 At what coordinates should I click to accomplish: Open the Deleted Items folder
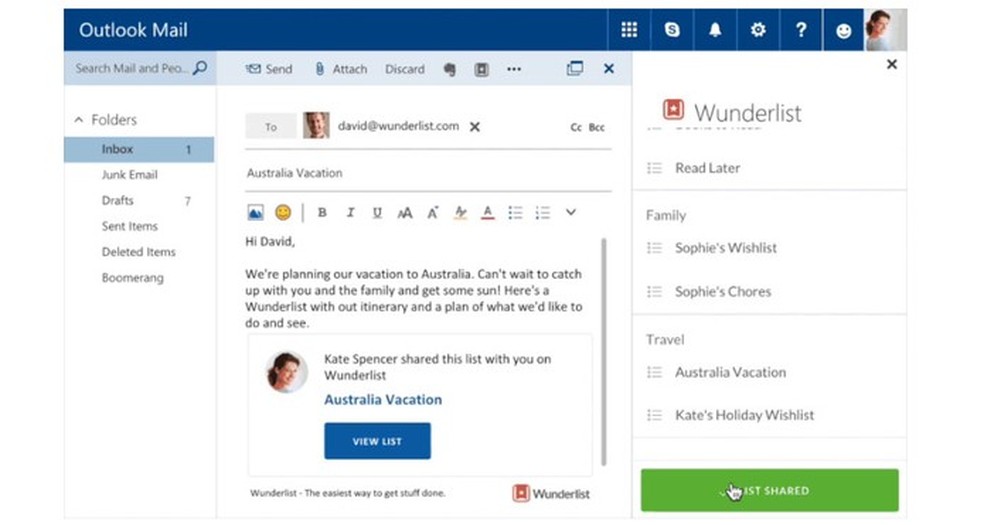(x=139, y=252)
